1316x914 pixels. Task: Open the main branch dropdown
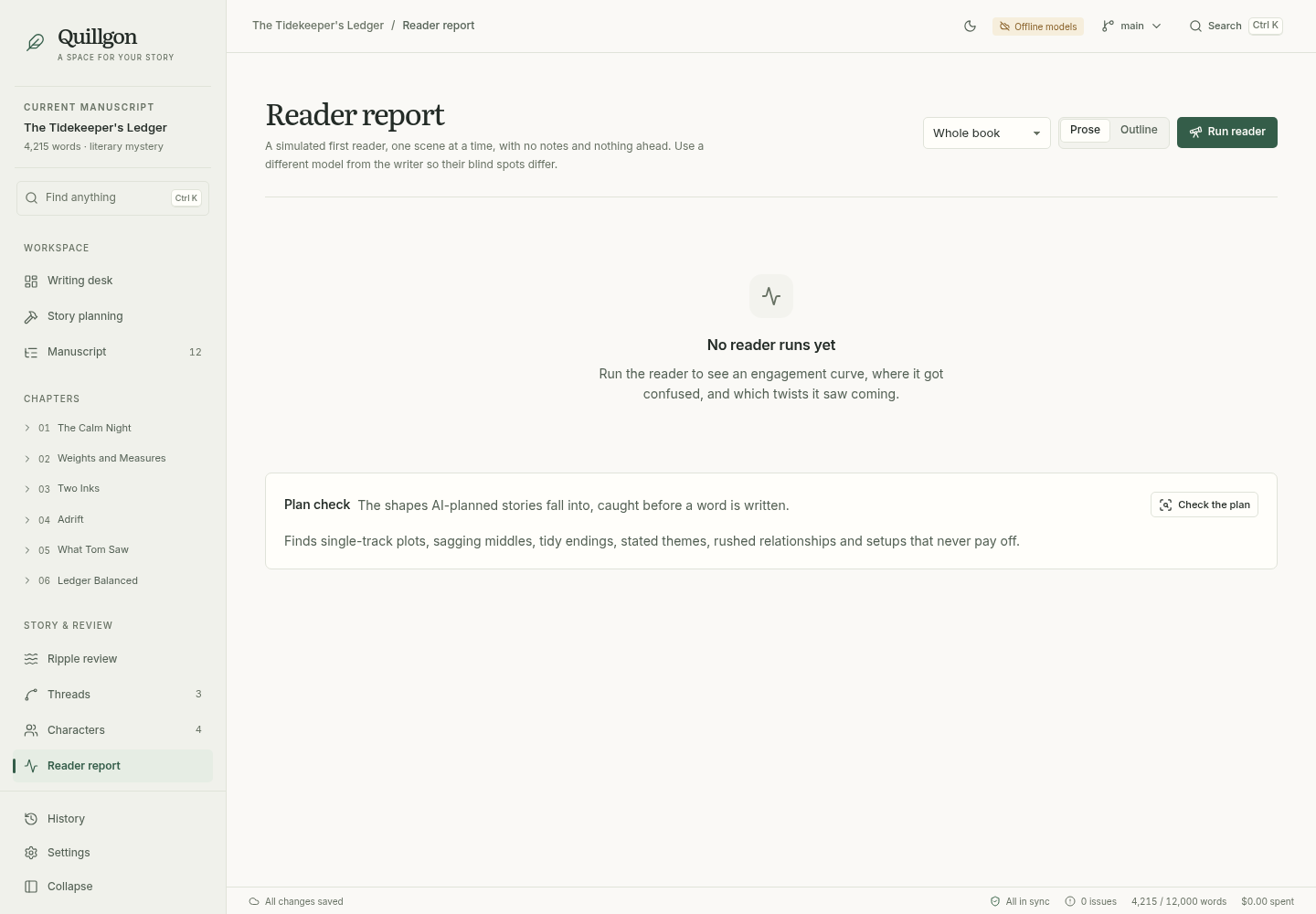(x=1131, y=26)
